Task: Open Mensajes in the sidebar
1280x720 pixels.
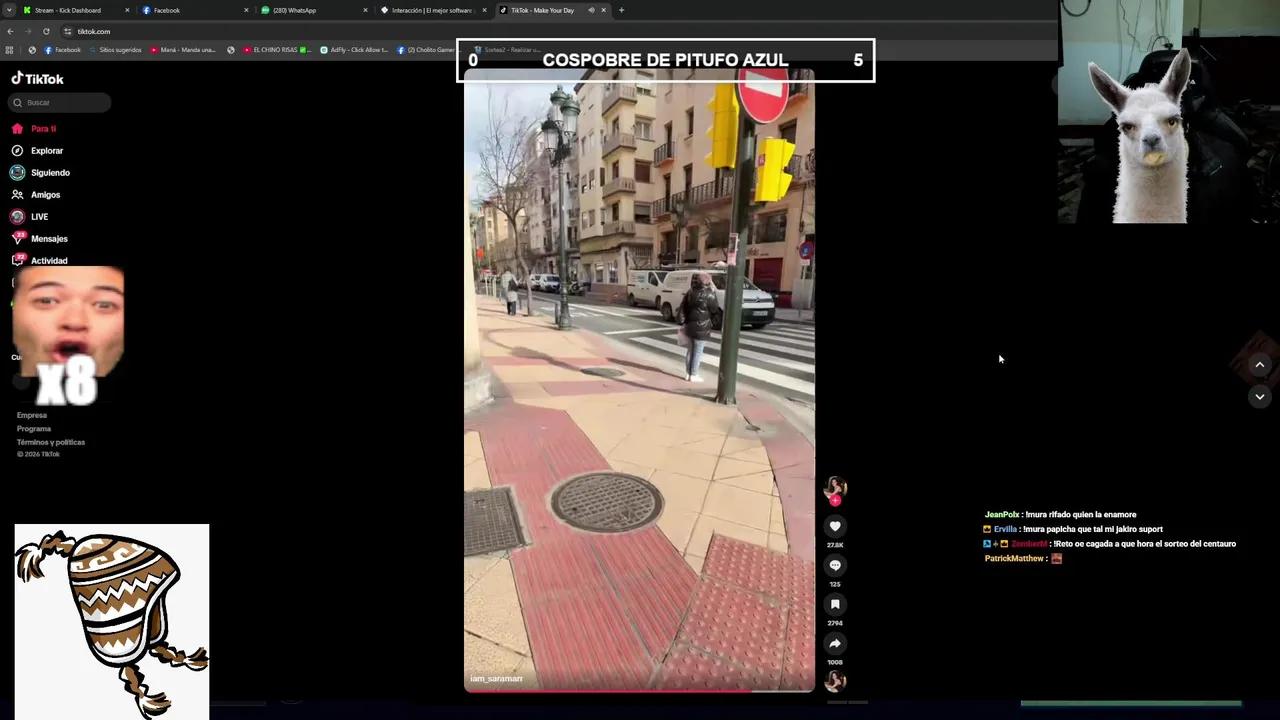Action: tap(49, 239)
